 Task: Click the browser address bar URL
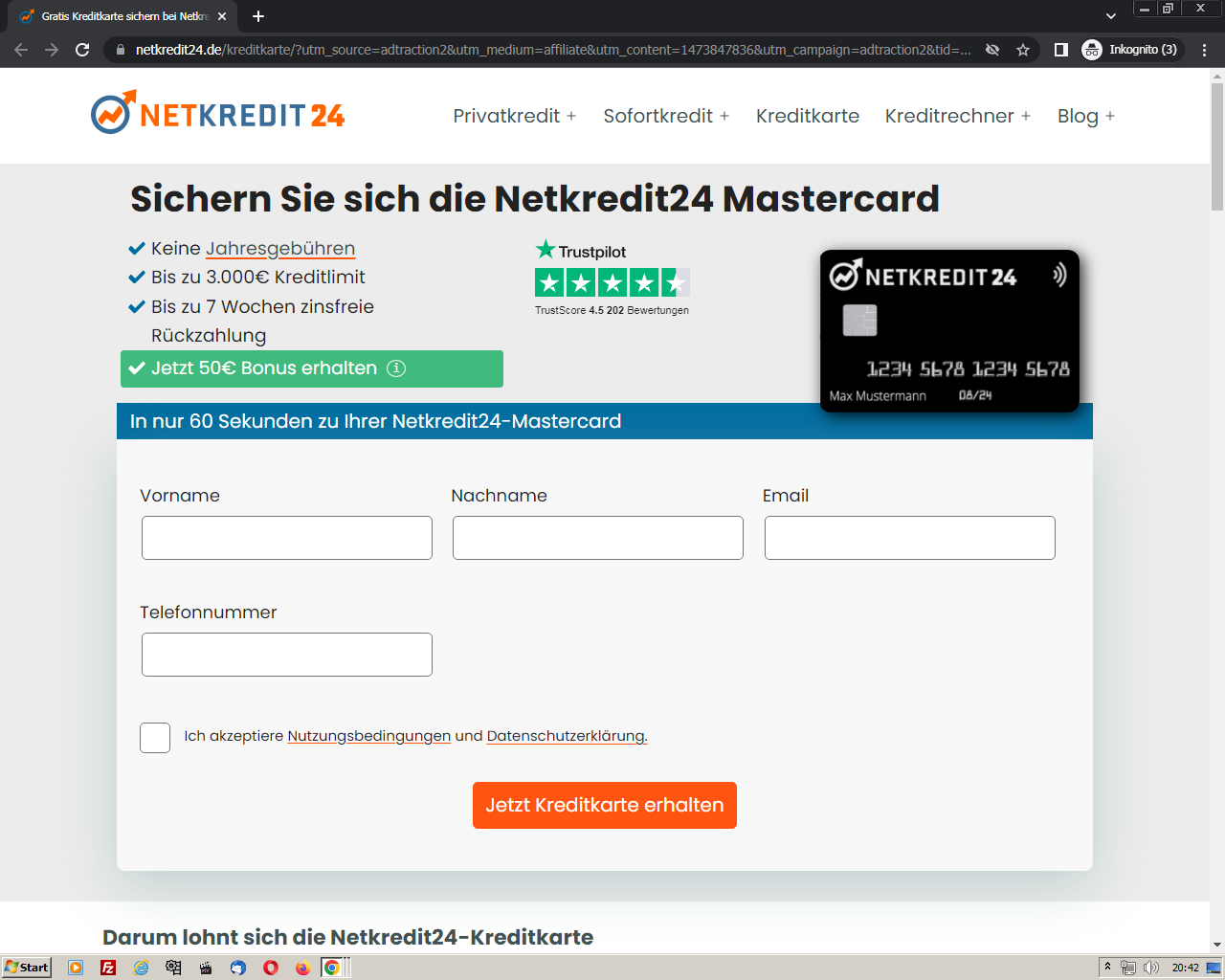[552, 50]
